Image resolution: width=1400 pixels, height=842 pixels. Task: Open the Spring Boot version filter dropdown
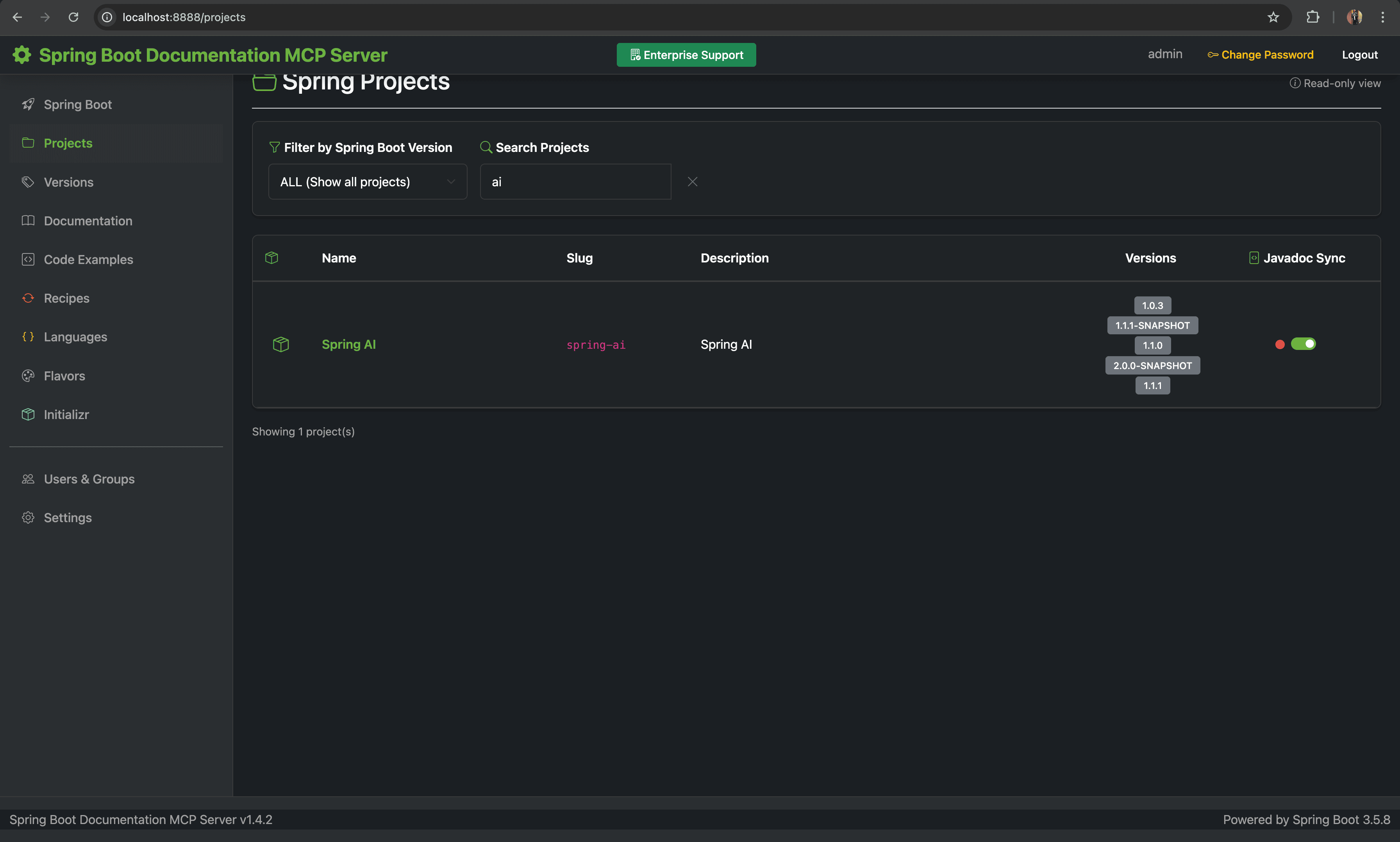(x=368, y=182)
